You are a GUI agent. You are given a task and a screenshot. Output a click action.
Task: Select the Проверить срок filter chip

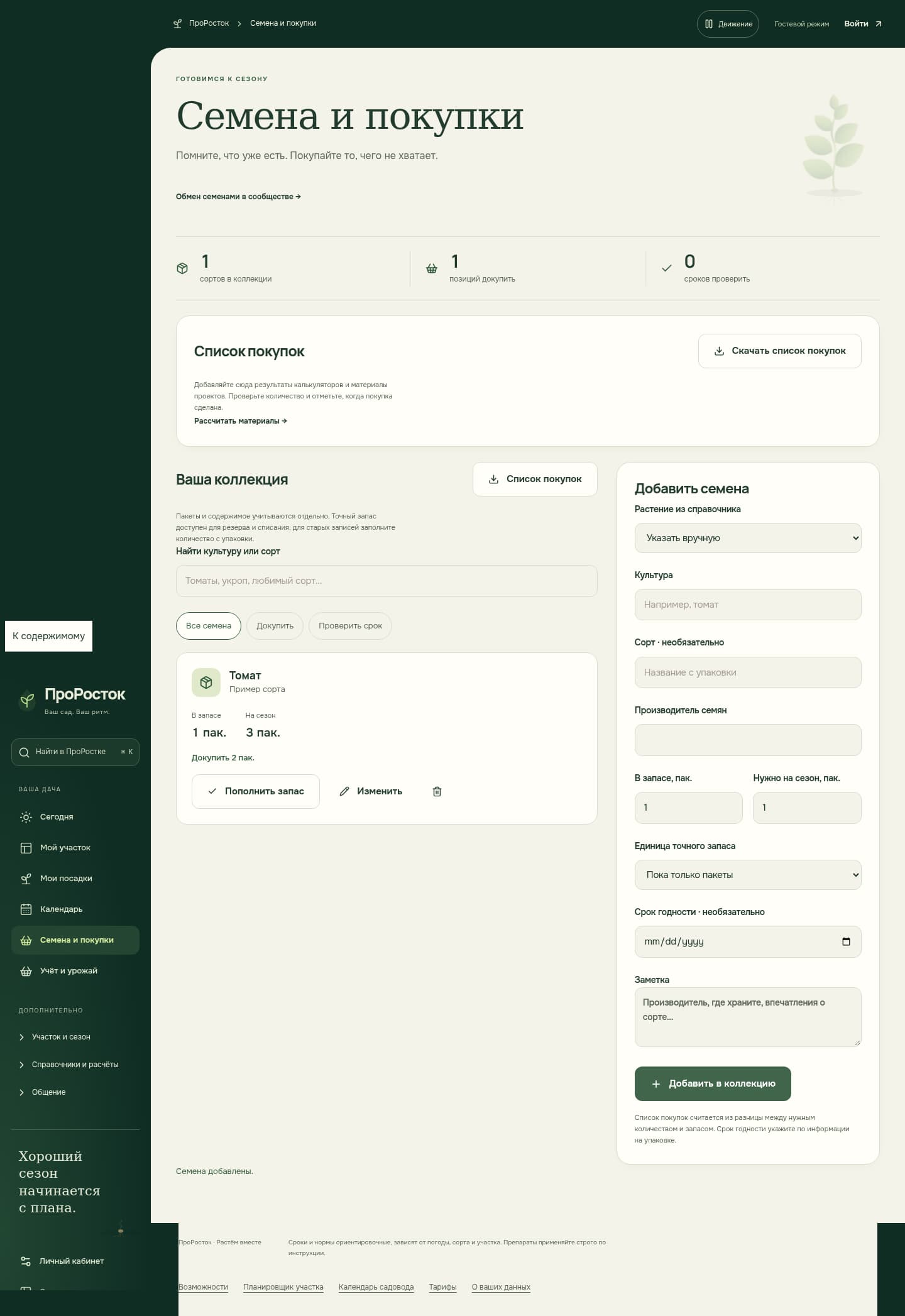pyautogui.click(x=350, y=626)
